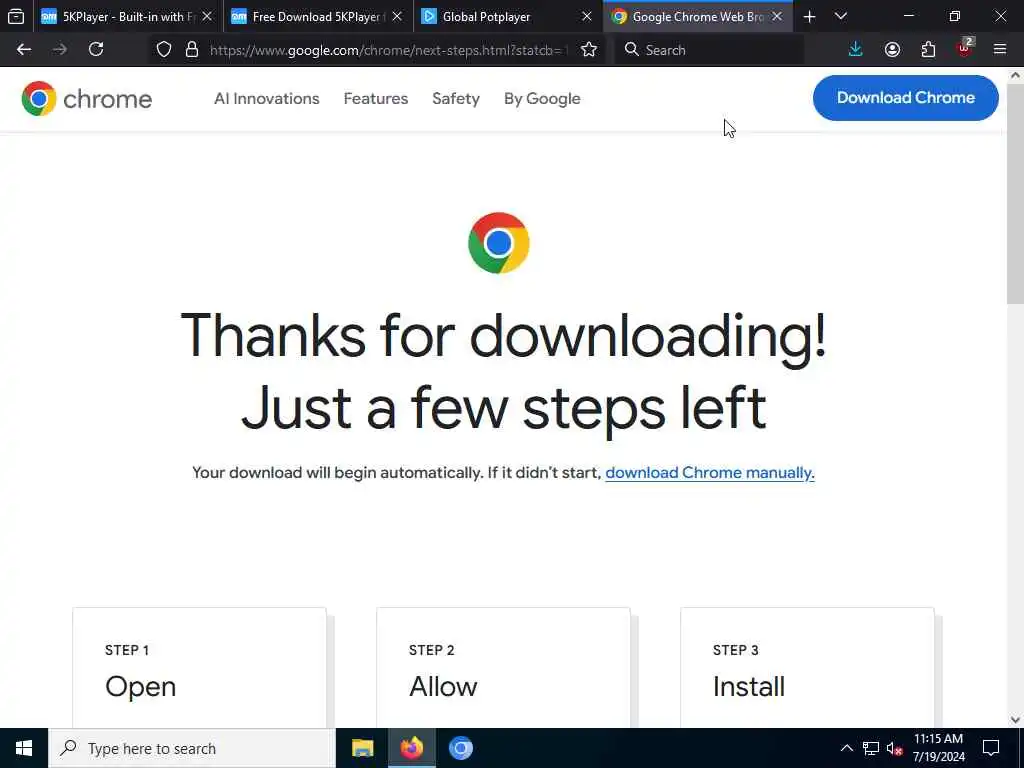Image resolution: width=1024 pixels, height=768 pixels.
Task: Switch to 5KPlayer Built-in tab
Action: (x=127, y=17)
